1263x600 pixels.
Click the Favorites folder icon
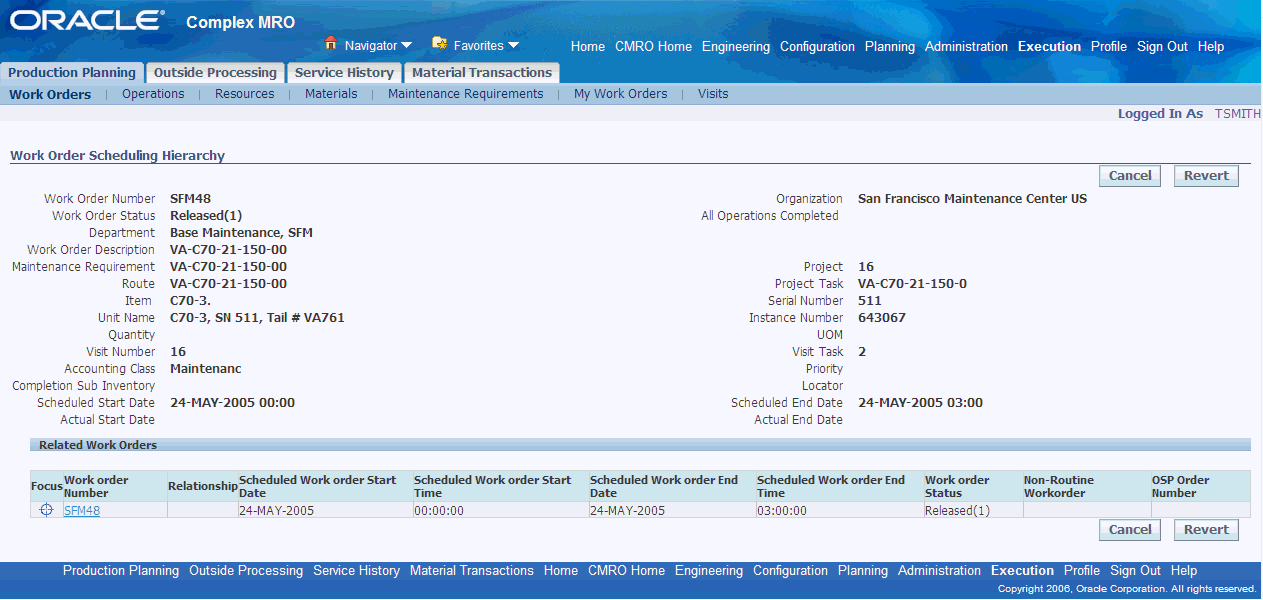pos(439,44)
